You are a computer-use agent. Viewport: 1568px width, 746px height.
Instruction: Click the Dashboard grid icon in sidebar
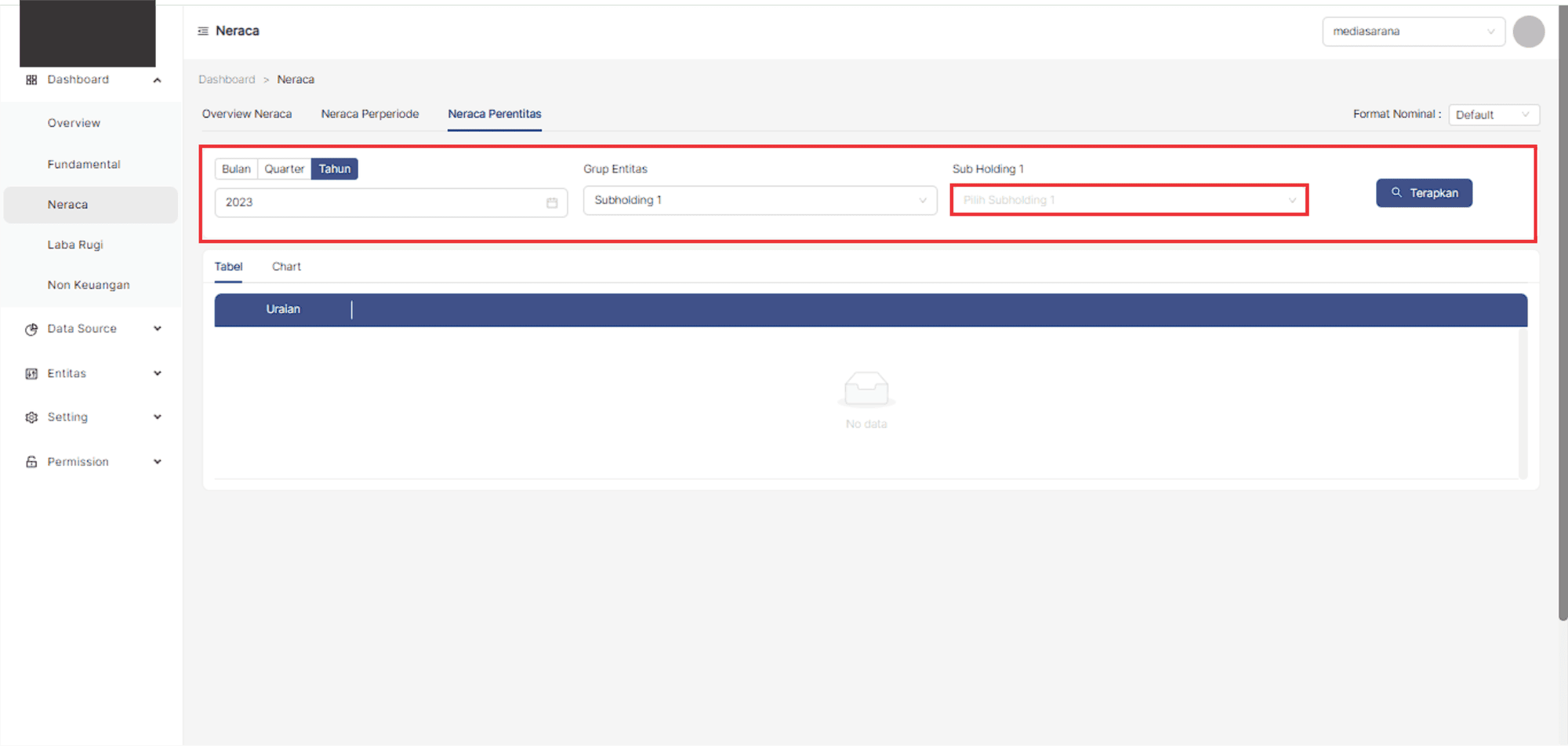tap(31, 80)
